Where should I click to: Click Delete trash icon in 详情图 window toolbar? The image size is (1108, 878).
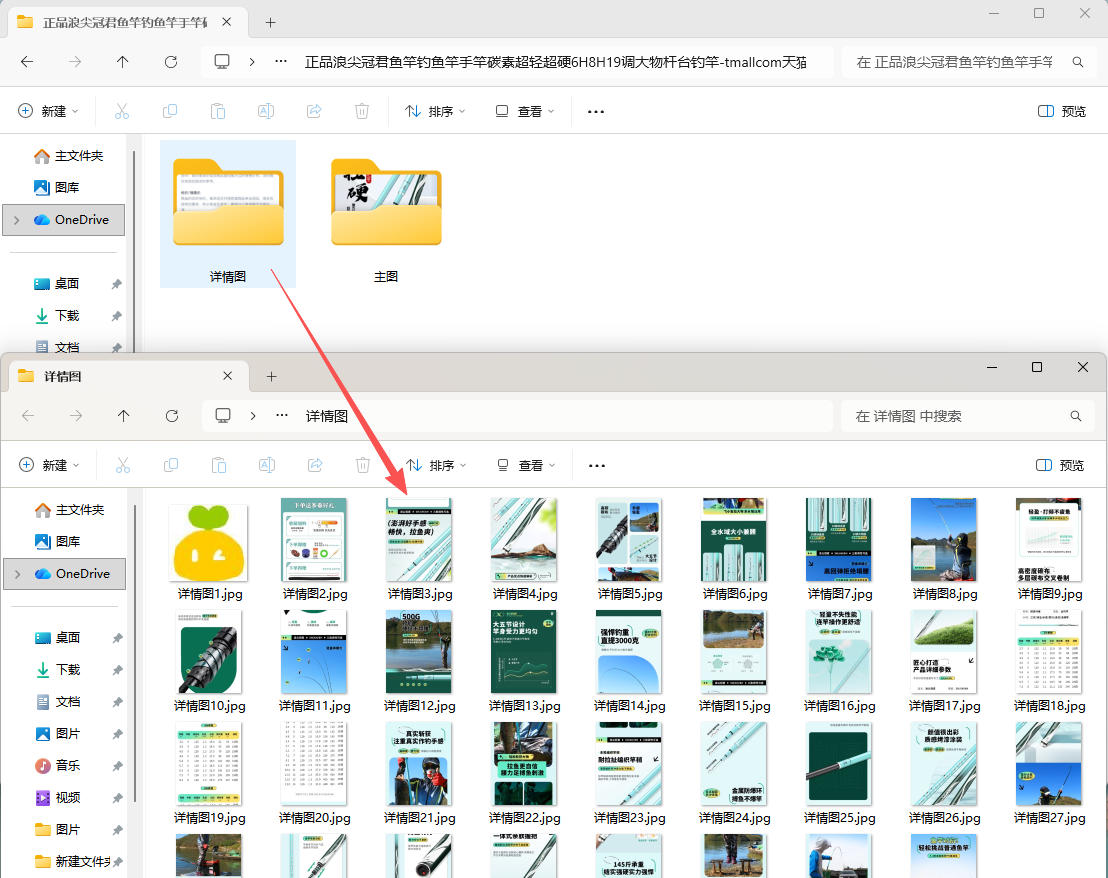pos(363,465)
